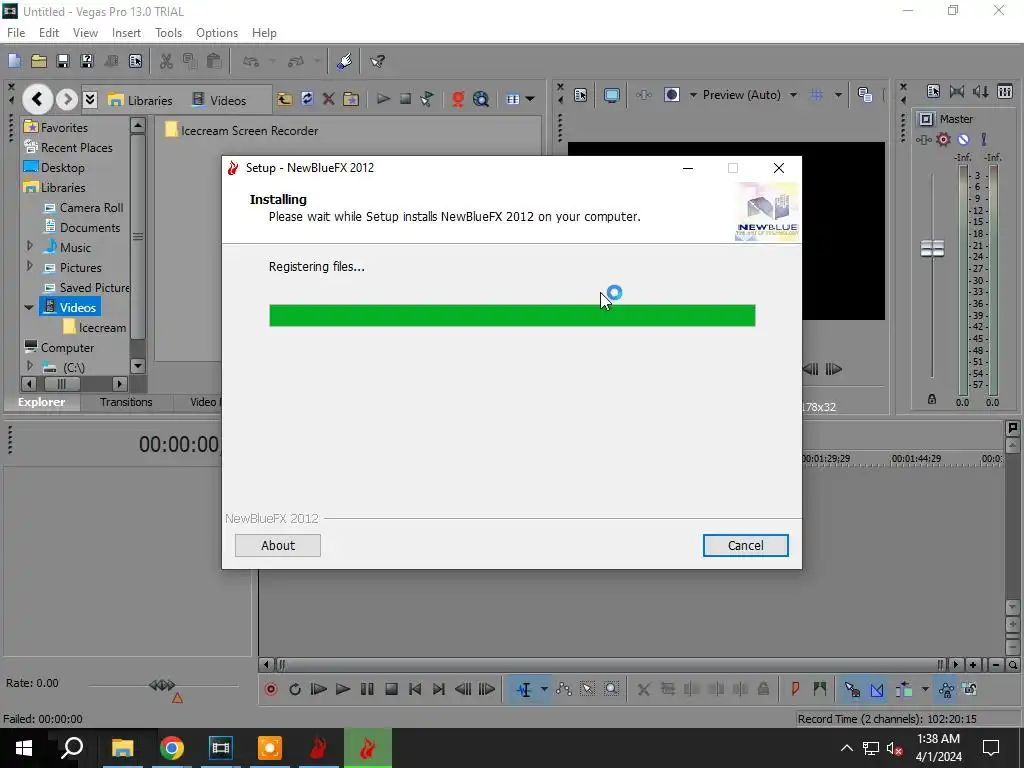Open Google Chrome from the taskbar
This screenshot has width=1024, height=768.
pos(172,748)
